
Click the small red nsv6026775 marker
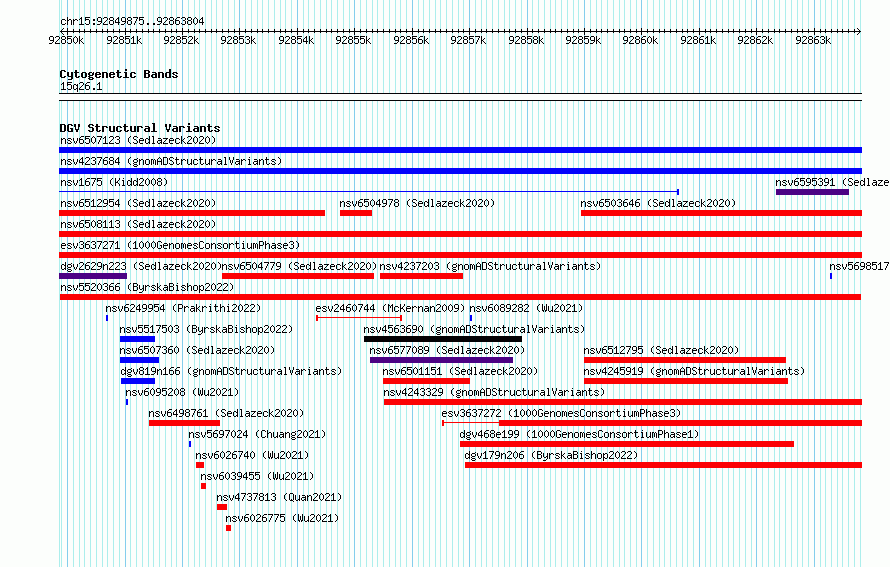(228, 528)
